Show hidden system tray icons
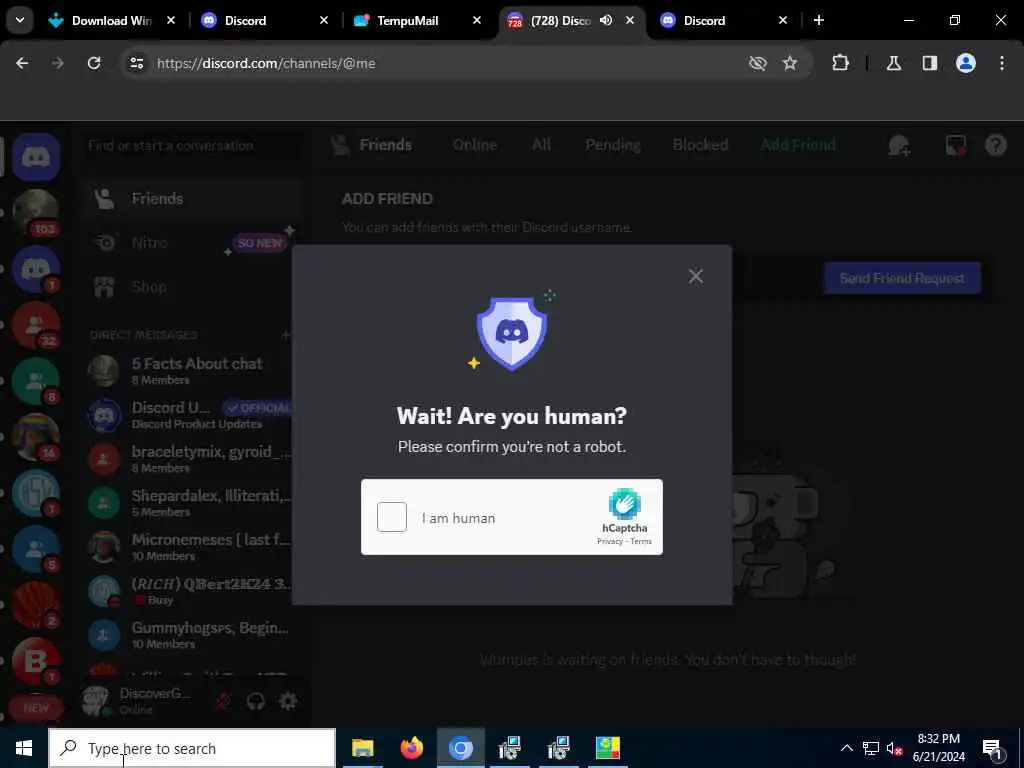1024x768 pixels. [x=846, y=748]
